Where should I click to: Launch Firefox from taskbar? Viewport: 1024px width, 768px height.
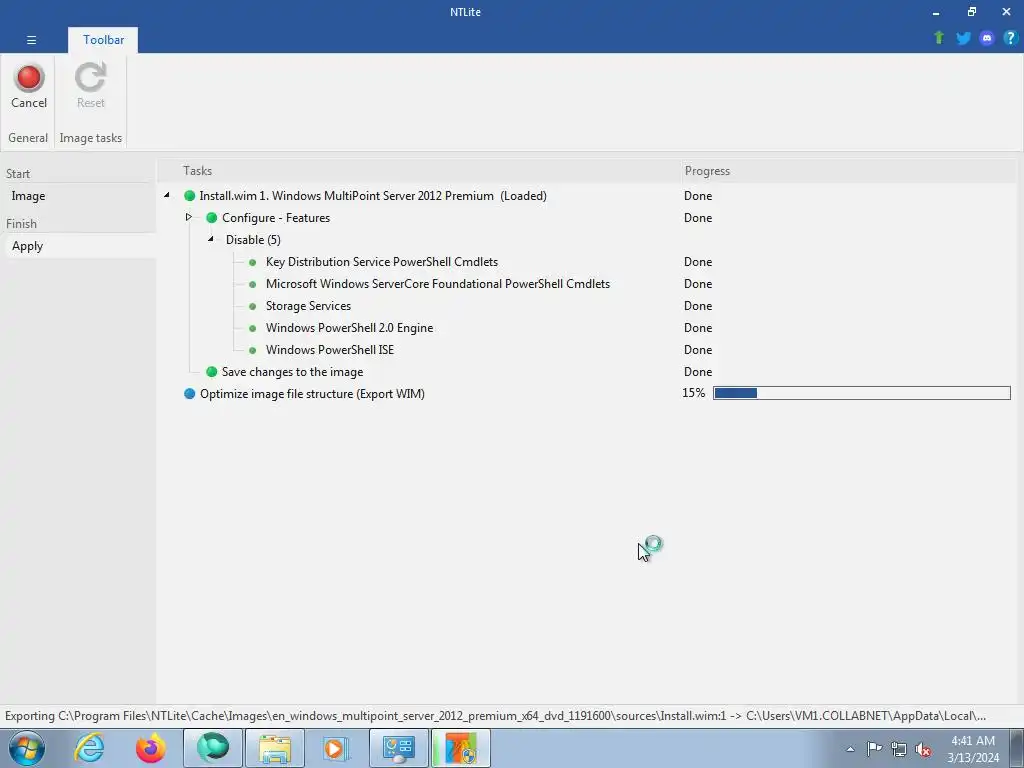151,748
